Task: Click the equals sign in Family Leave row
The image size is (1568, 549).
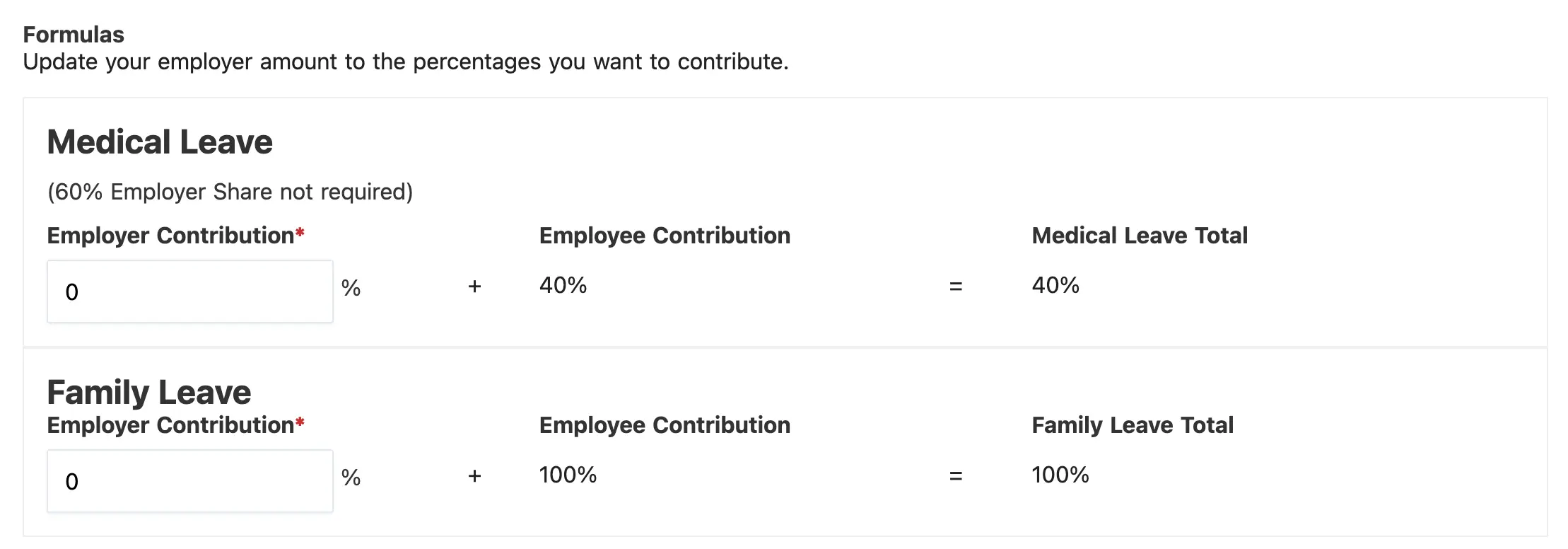Action: point(956,476)
